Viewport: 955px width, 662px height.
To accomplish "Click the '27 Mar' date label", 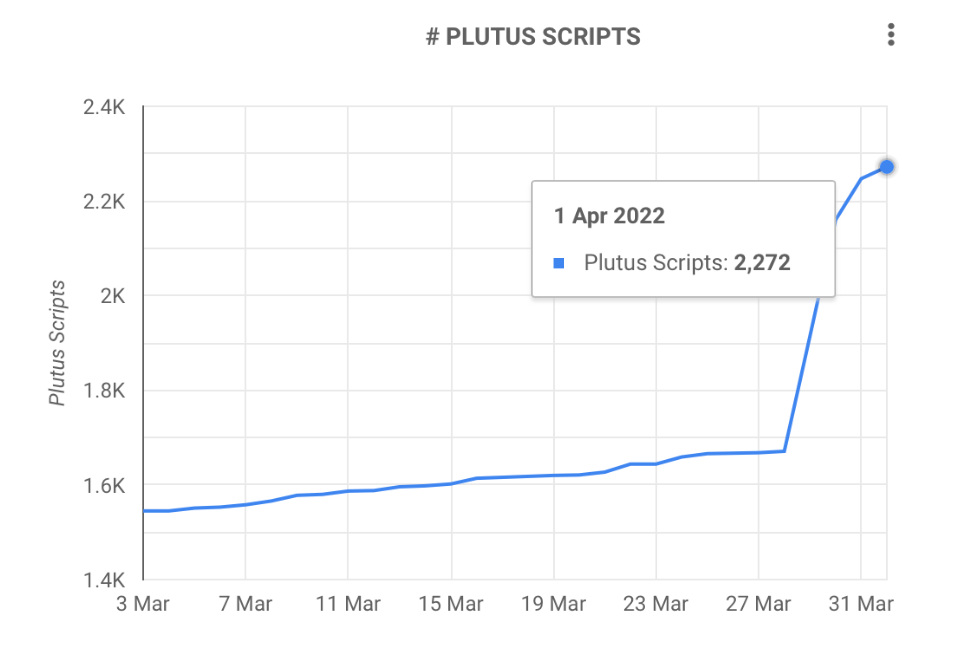I will pyautogui.click(x=758, y=604).
